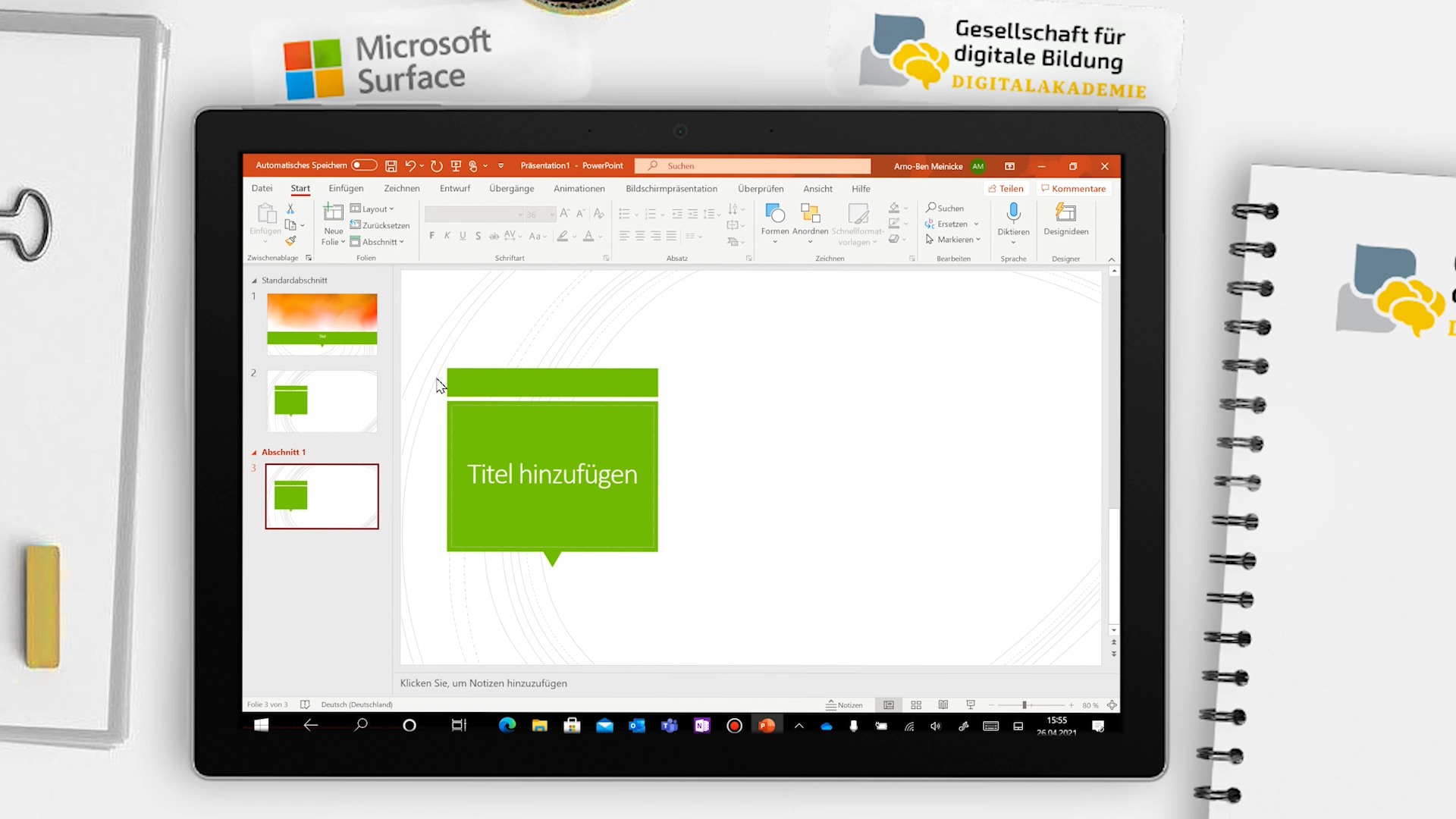This screenshot has height=819, width=1456.
Task: Collapse the ribbon with the chevron
Action: point(1112,259)
